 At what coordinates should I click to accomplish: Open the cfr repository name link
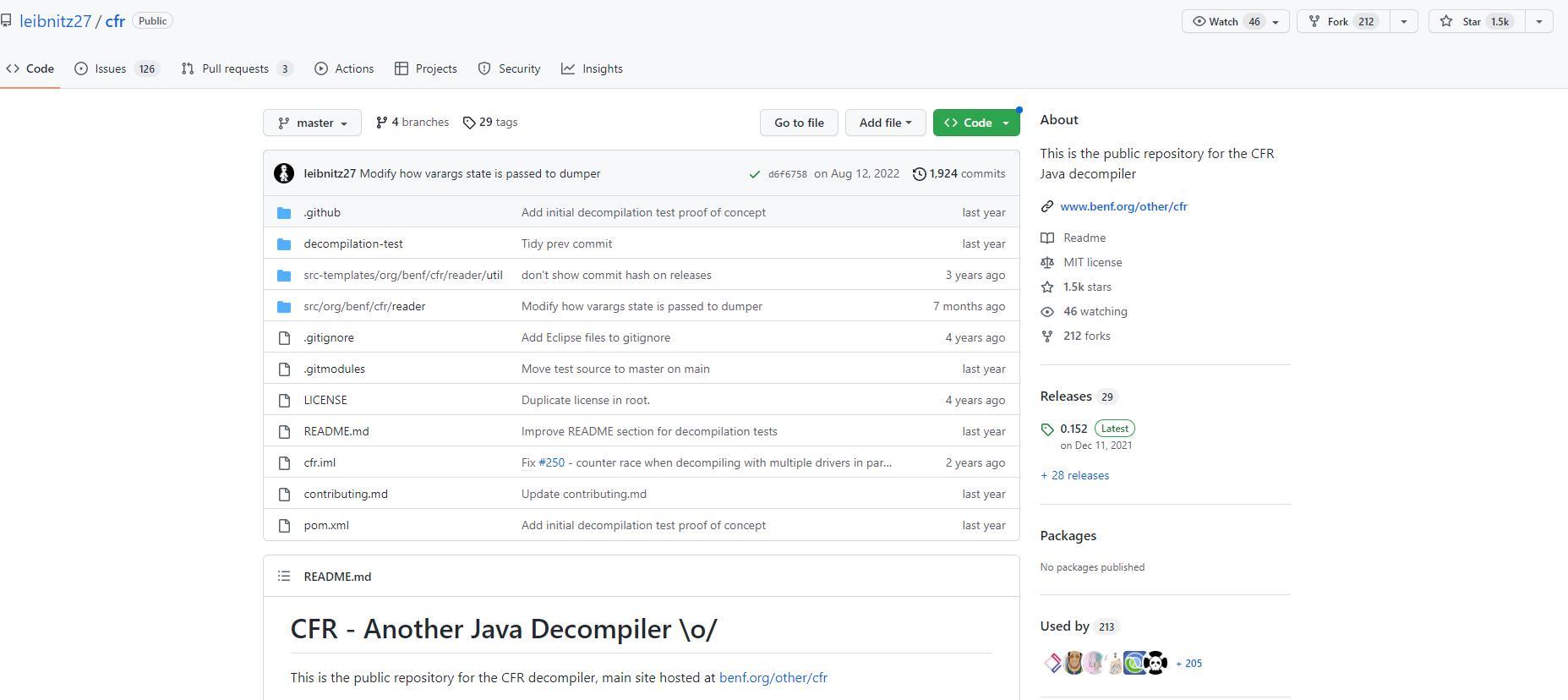point(115,21)
